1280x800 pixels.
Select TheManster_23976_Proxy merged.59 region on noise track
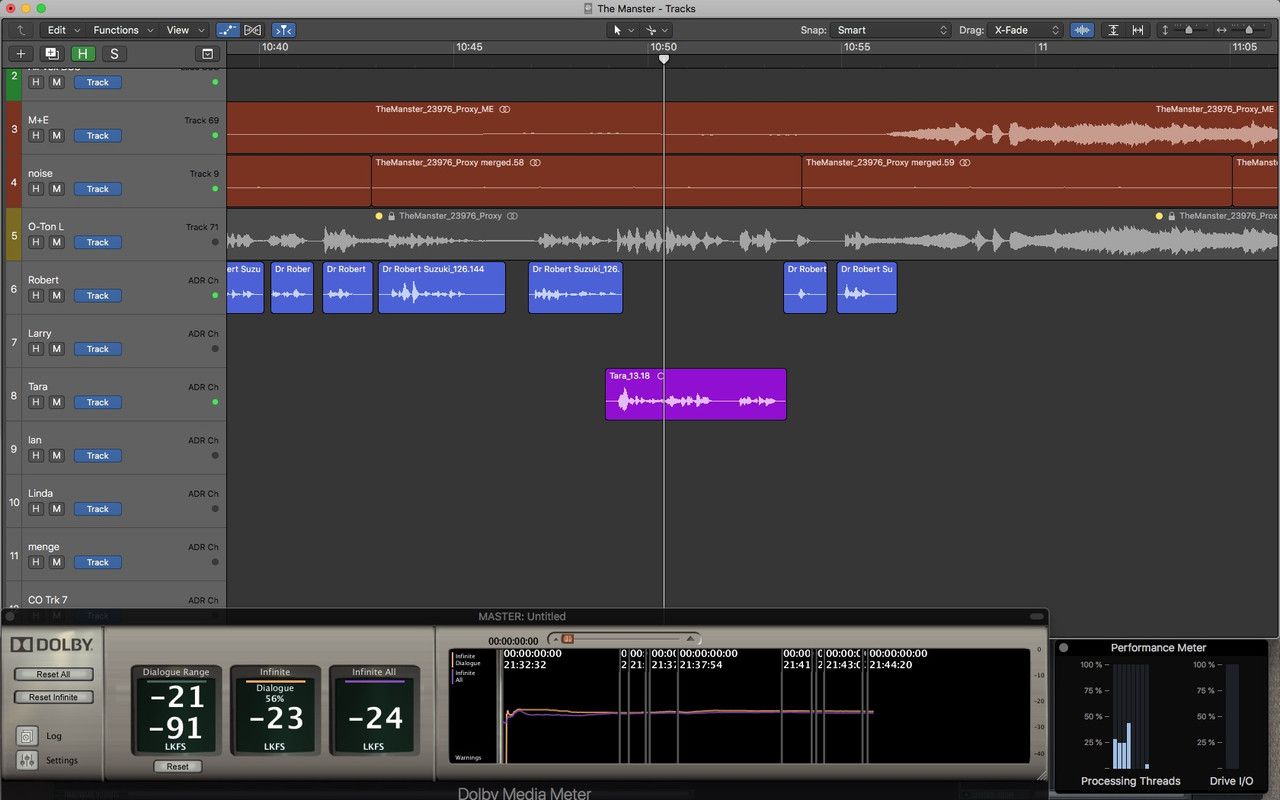[x=1017, y=181]
